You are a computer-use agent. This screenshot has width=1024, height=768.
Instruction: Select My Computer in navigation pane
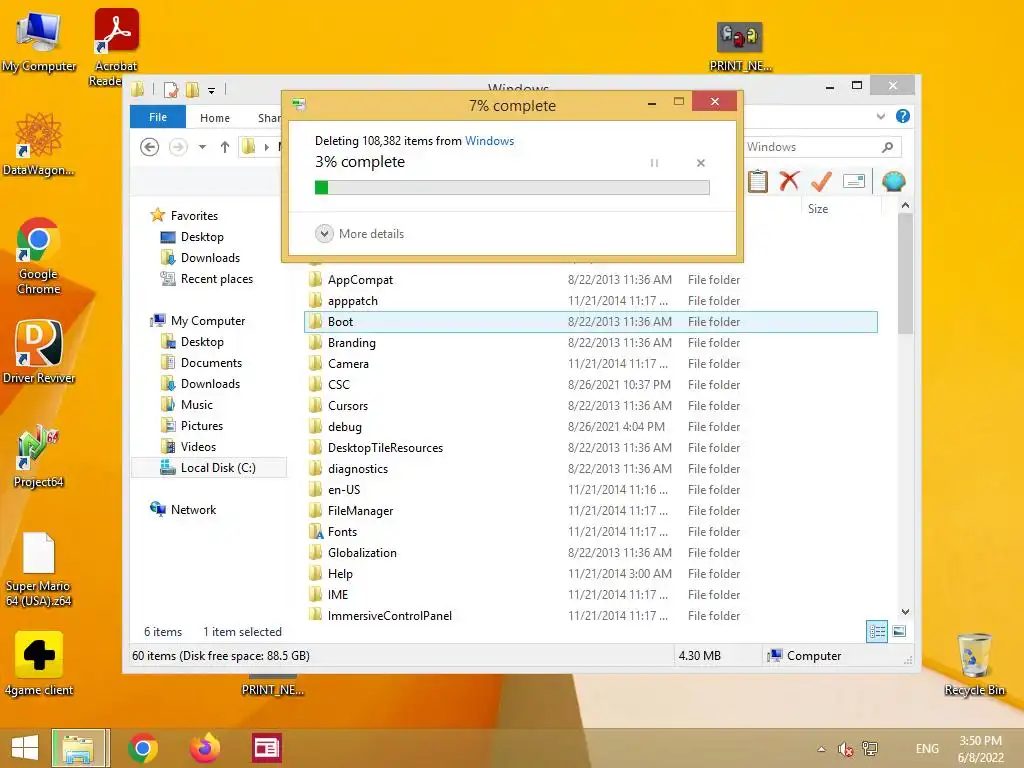[x=208, y=321]
